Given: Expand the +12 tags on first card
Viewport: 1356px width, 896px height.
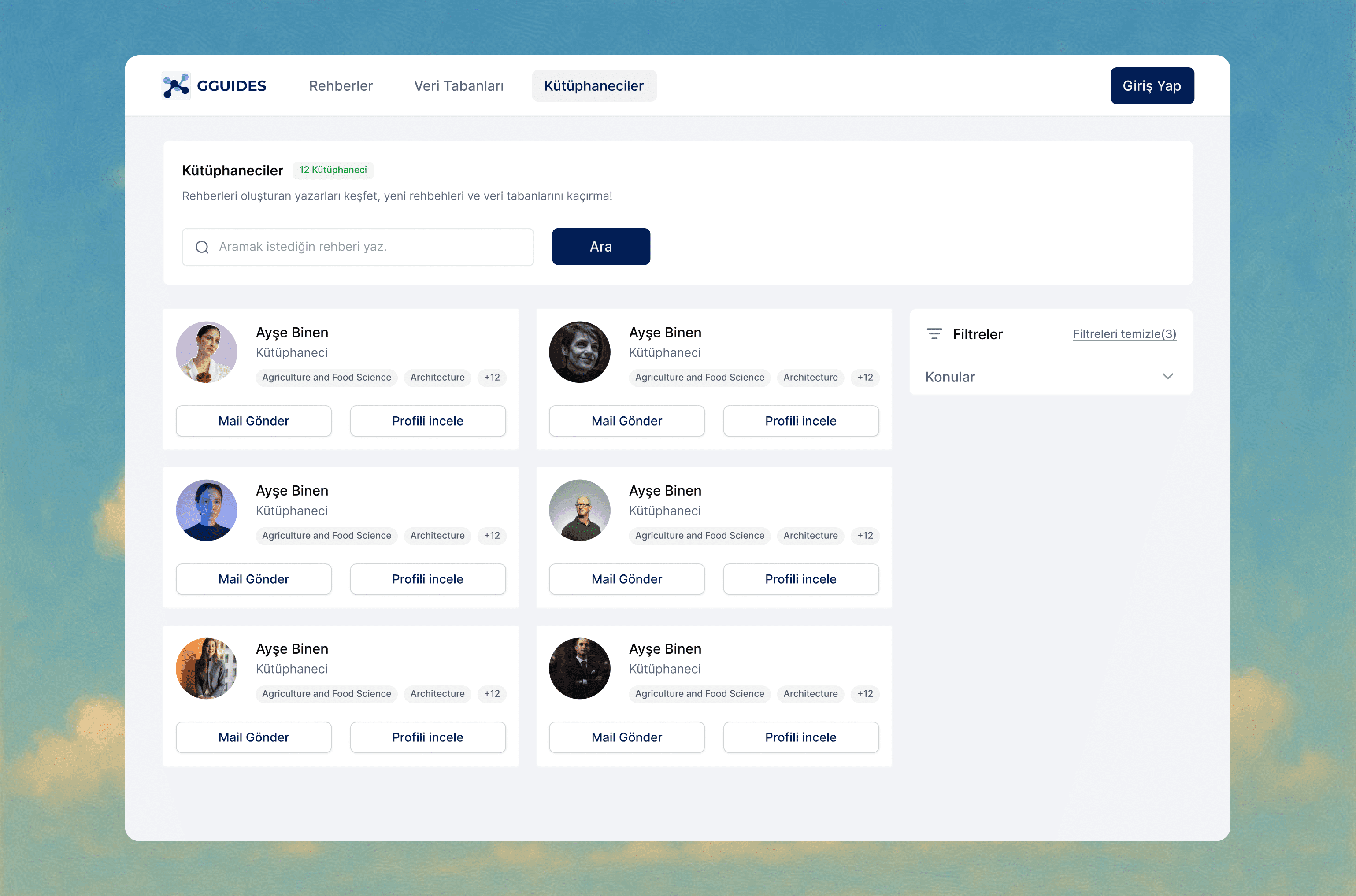Looking at the screenshot, I should point(491,377).
